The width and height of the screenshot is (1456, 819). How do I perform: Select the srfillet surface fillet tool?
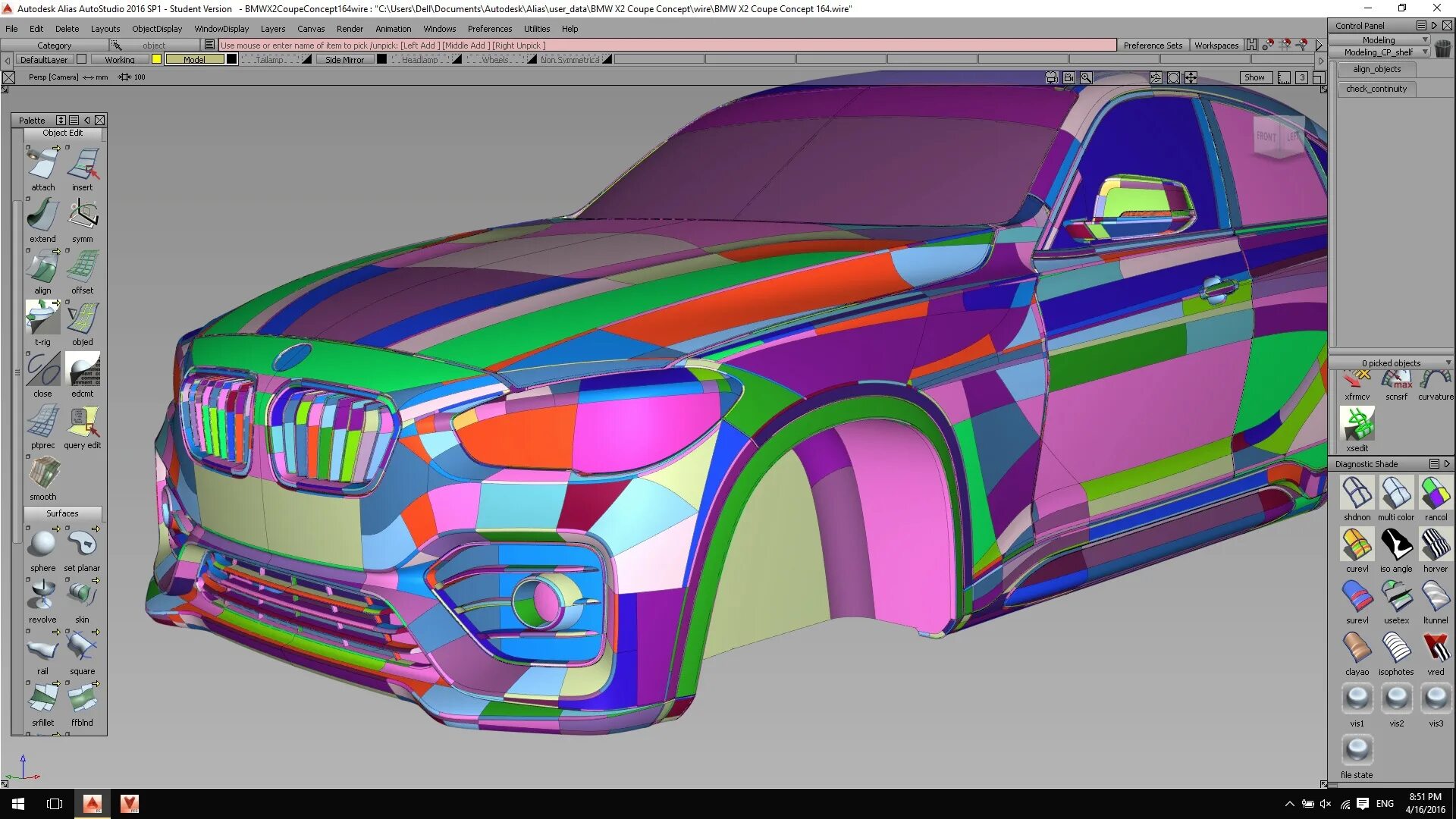pyautogui.click(x=42, y=699)
